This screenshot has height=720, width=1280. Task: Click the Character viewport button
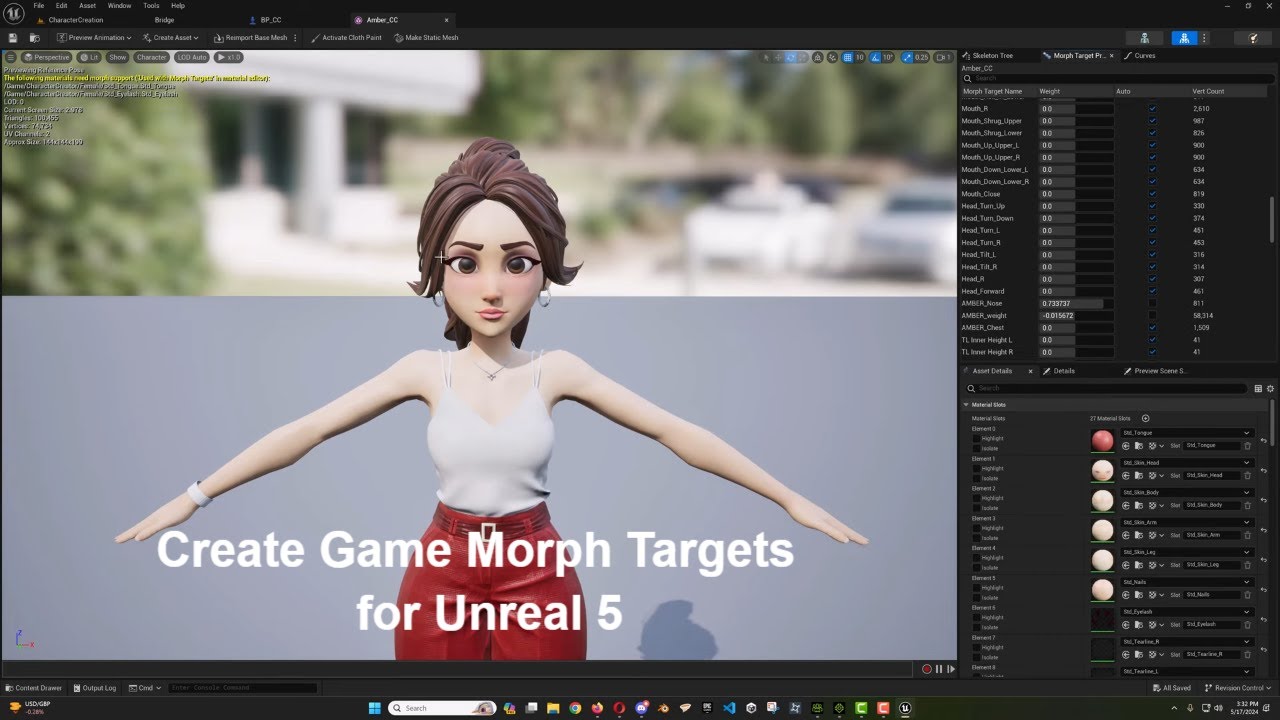point(151,57)
